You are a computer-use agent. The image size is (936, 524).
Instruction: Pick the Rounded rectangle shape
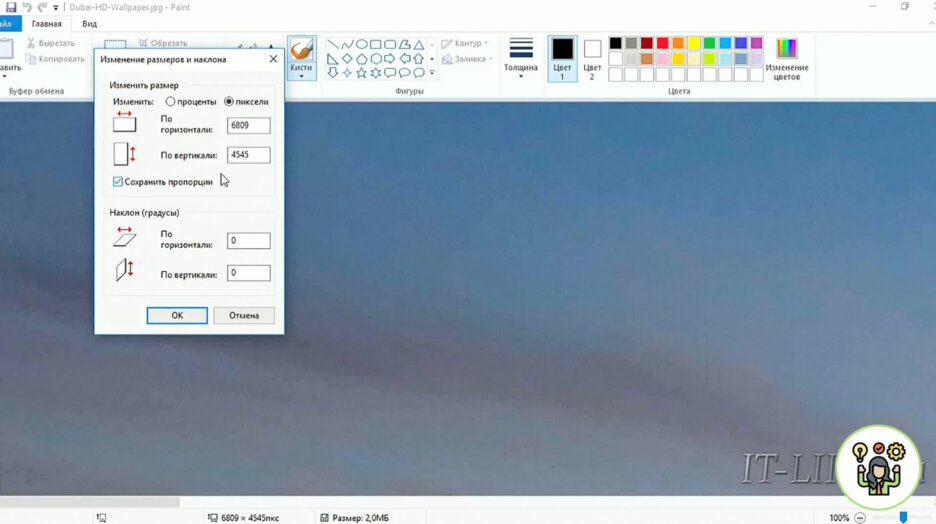(x=390, y=45)
